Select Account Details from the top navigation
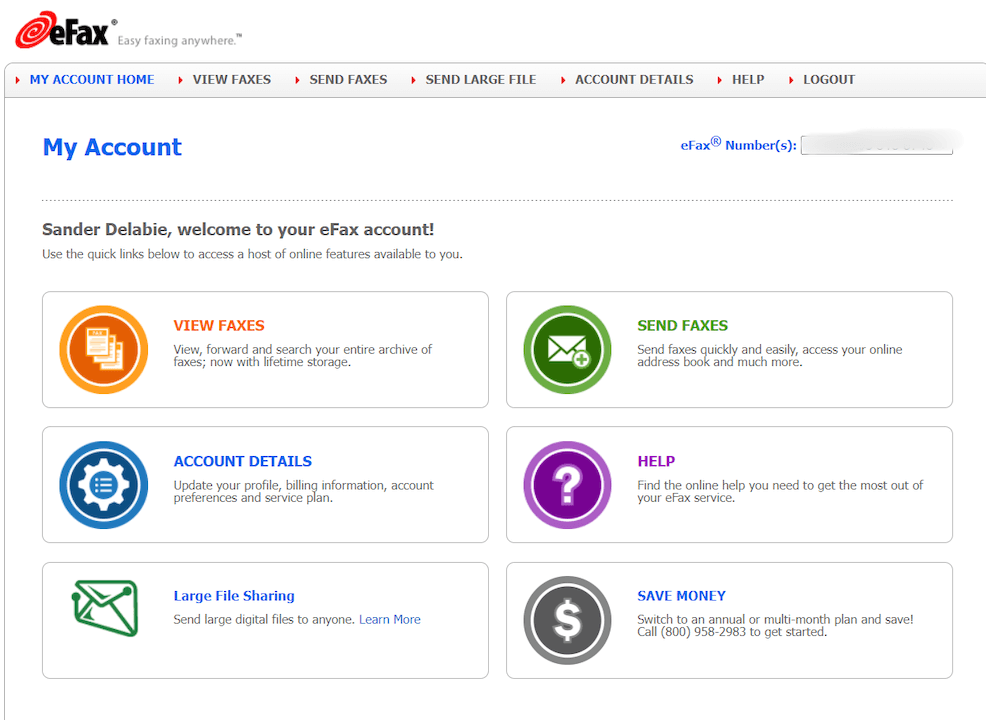Viewport: 986px width, 720px height. pyautogui.click(x=633, y=79)
